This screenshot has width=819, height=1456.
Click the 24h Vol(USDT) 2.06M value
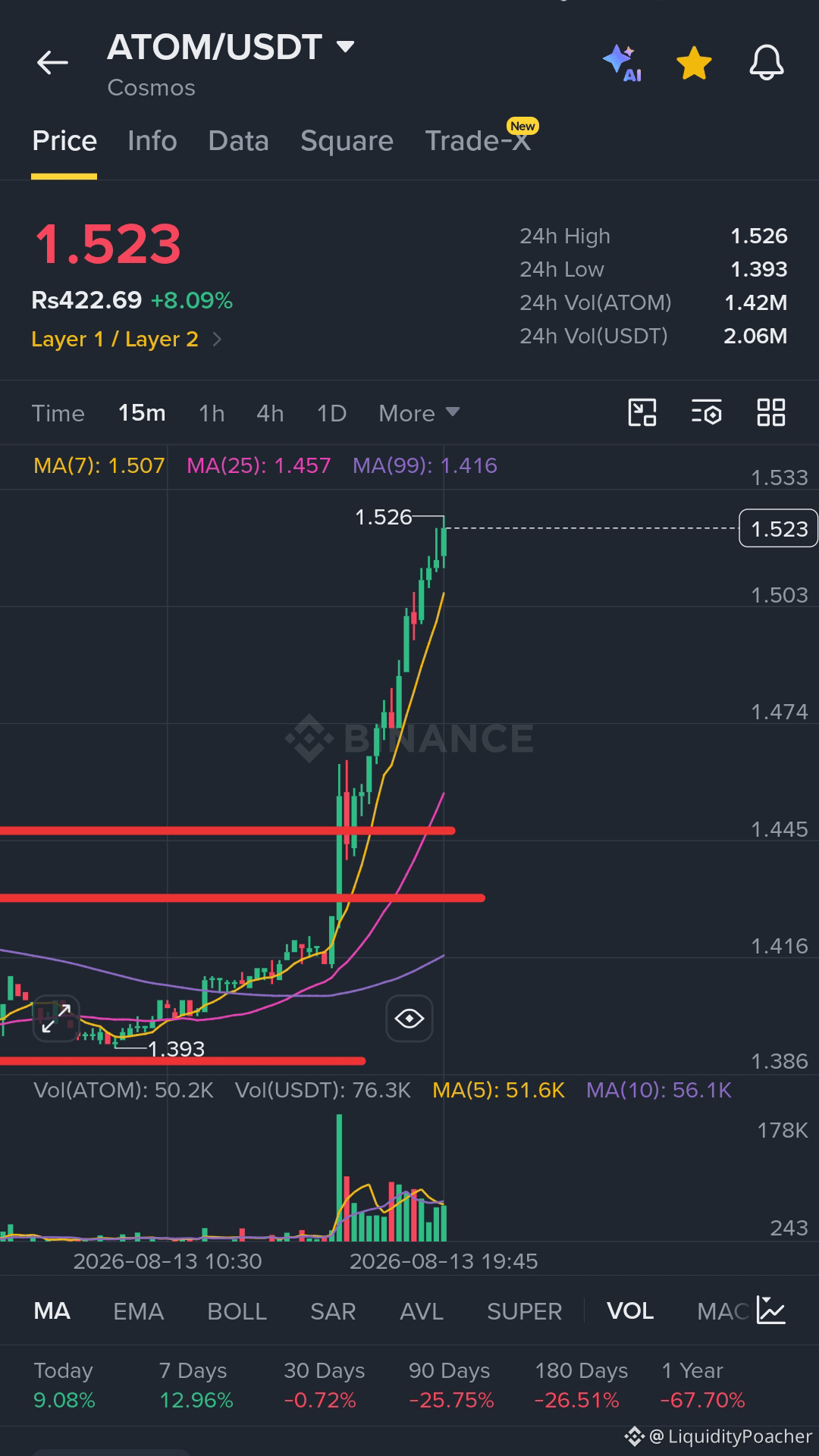(x=755, y=336)
